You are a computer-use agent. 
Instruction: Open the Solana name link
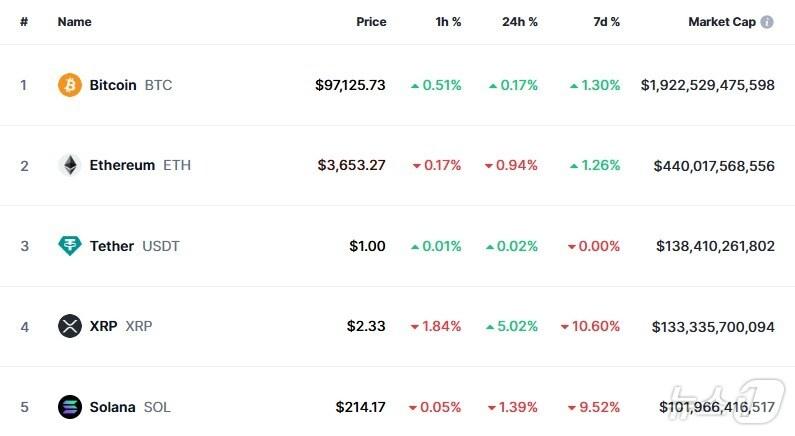112,407
